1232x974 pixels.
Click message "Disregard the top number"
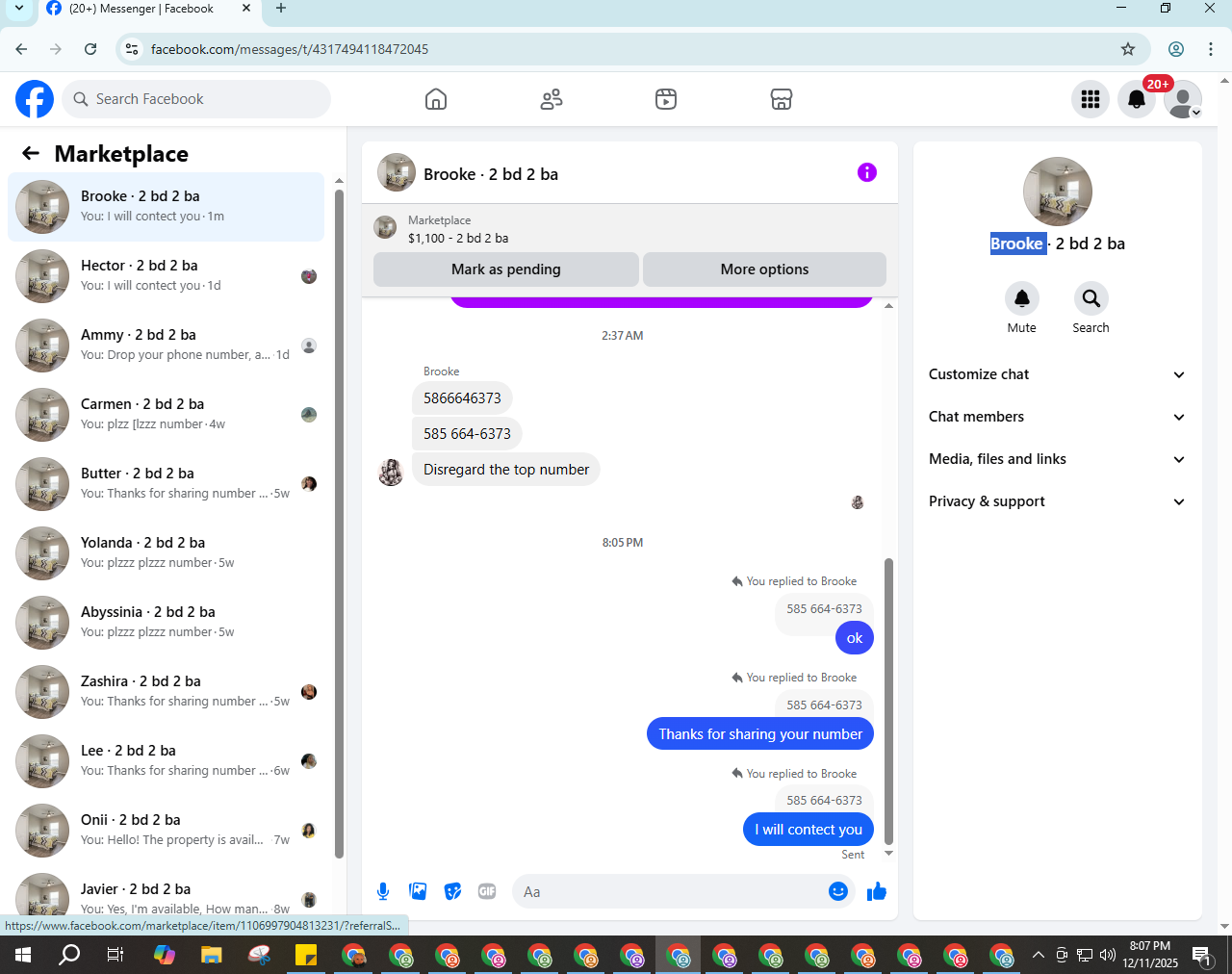point(506,470)
